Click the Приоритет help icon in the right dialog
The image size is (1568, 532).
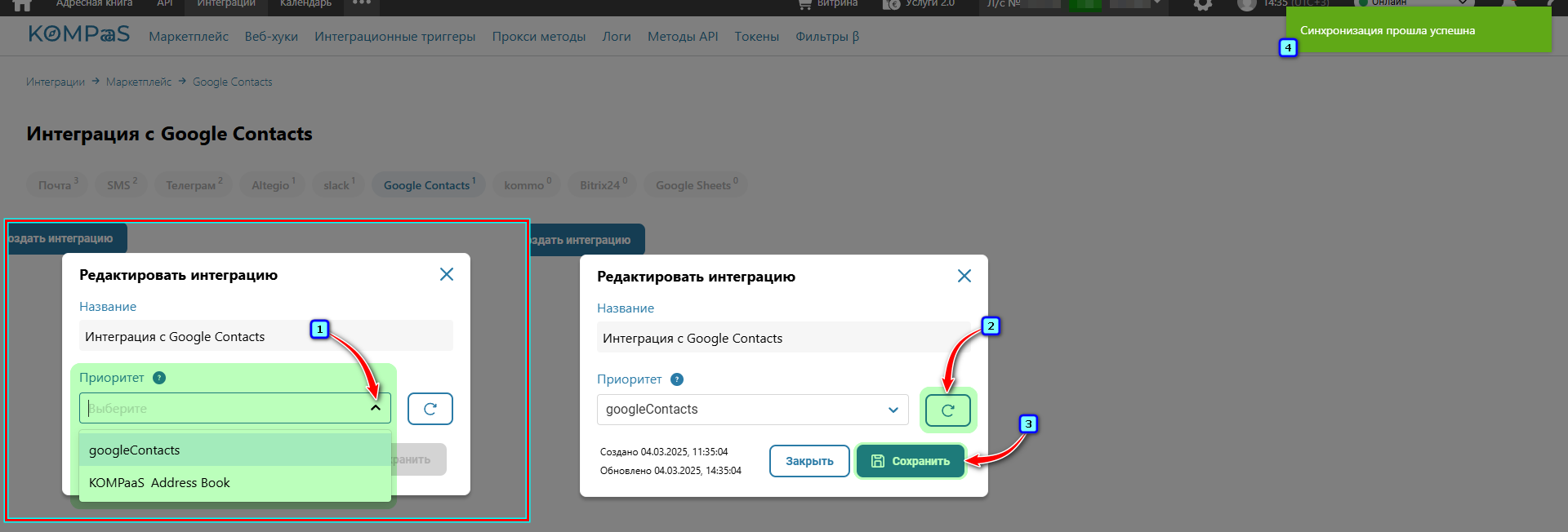tap(677, 379)
